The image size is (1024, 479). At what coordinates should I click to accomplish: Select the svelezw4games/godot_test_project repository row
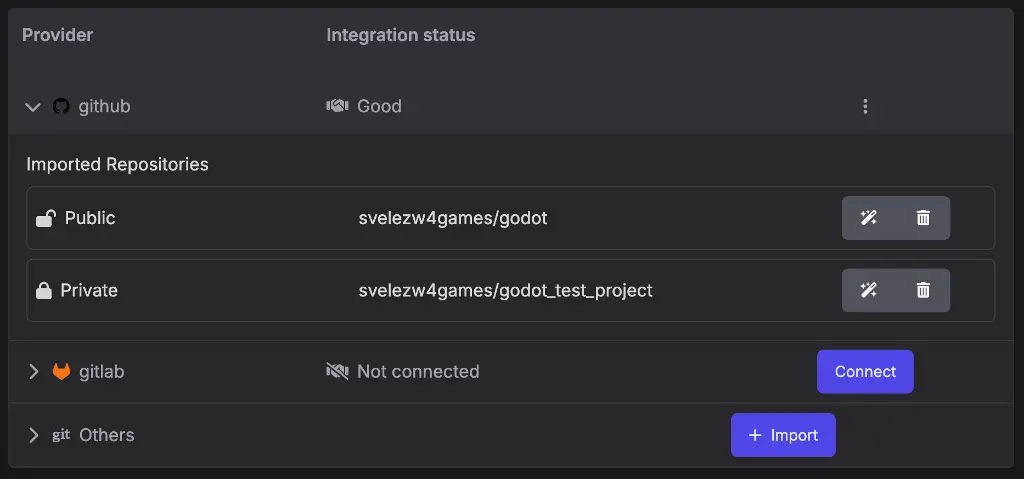tap(511, 290)
